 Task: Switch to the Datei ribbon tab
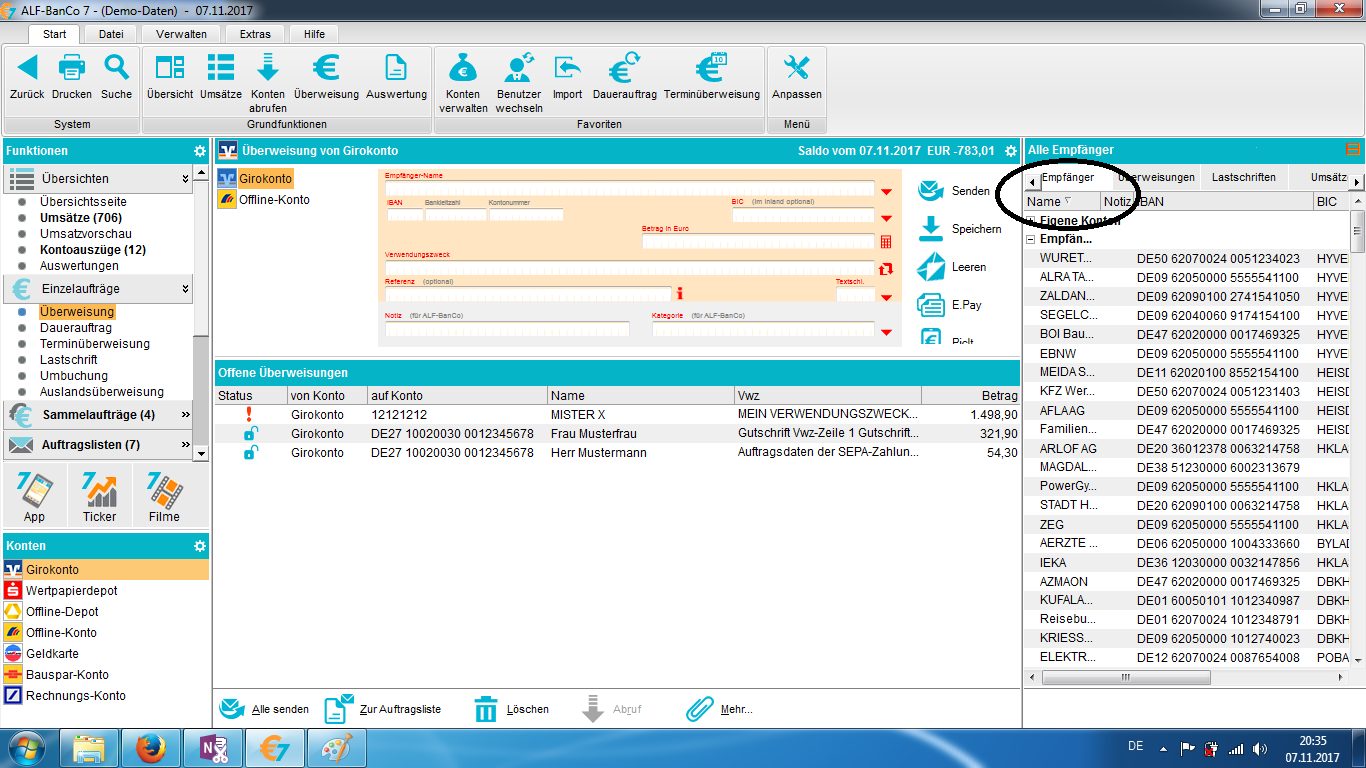coord(111,34)
